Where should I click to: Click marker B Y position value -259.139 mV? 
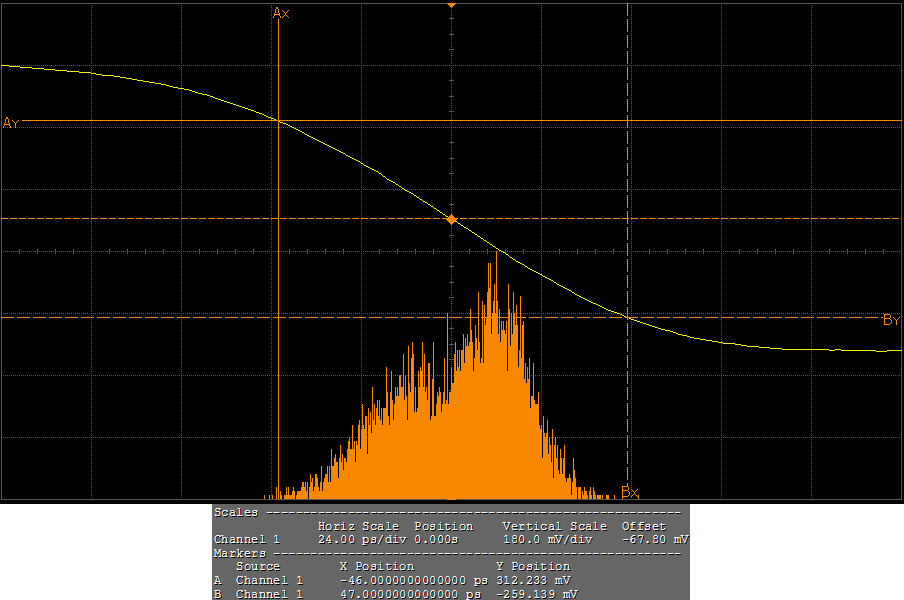pyautogui.click(x=536, y=594)
